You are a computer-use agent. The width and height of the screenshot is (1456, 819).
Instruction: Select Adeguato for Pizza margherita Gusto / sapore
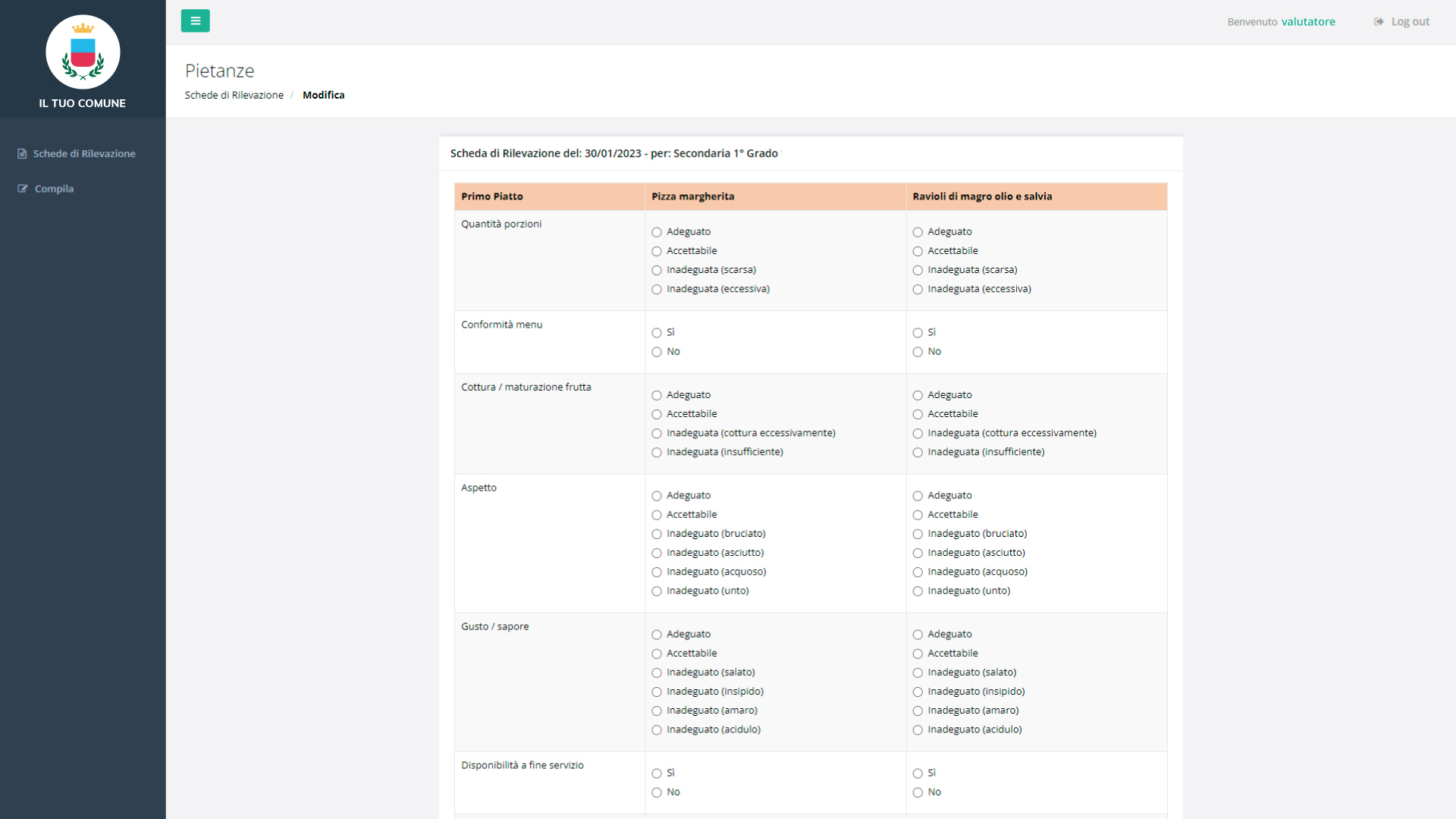click(x=657, y=635)
